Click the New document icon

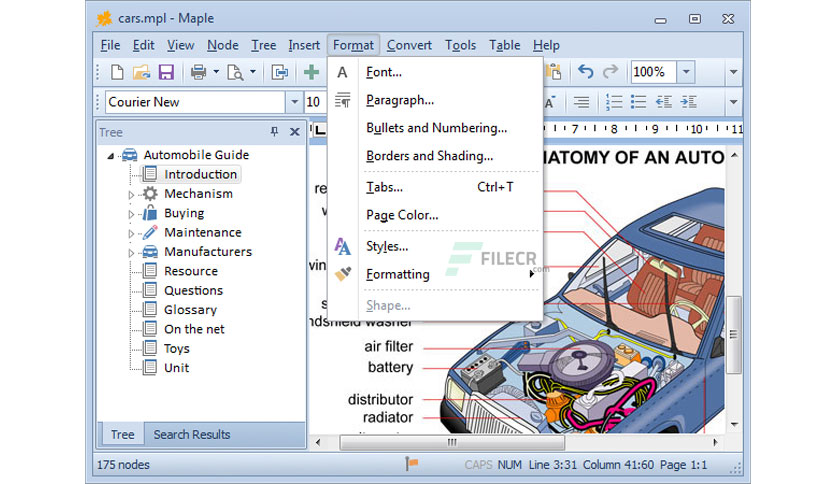[x=117, y=72]
